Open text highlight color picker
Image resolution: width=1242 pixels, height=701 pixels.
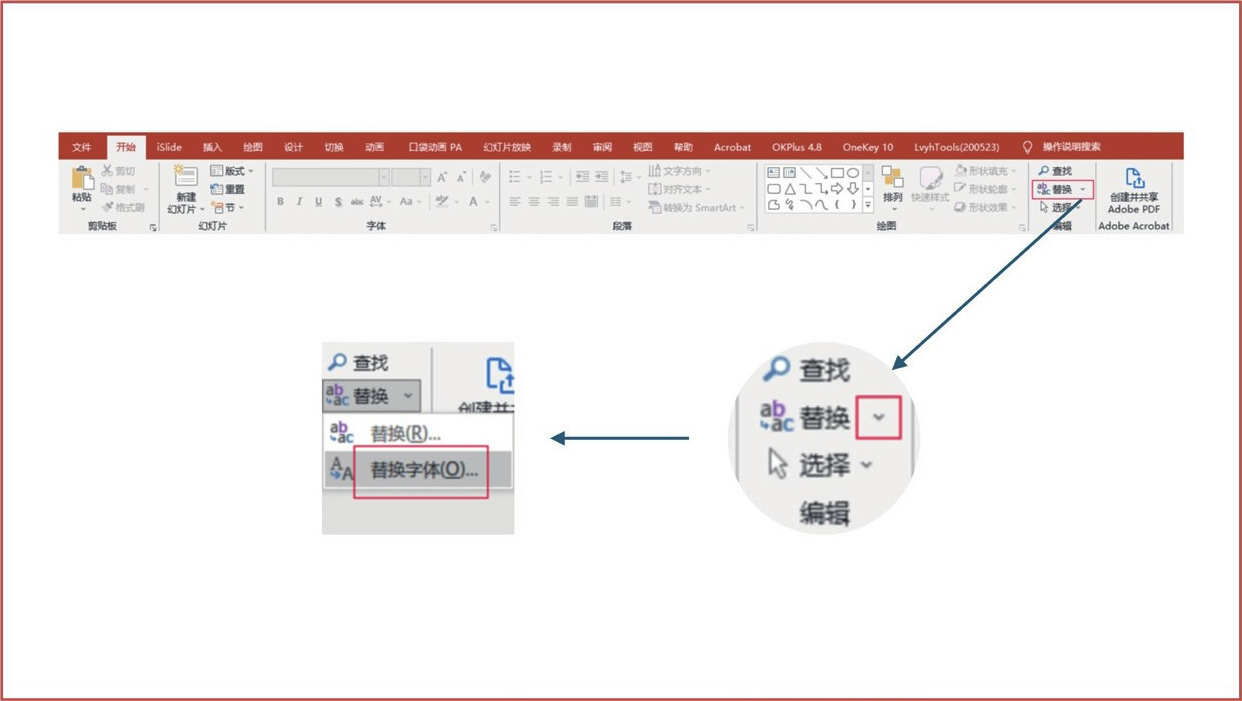[x=446, y=202]
